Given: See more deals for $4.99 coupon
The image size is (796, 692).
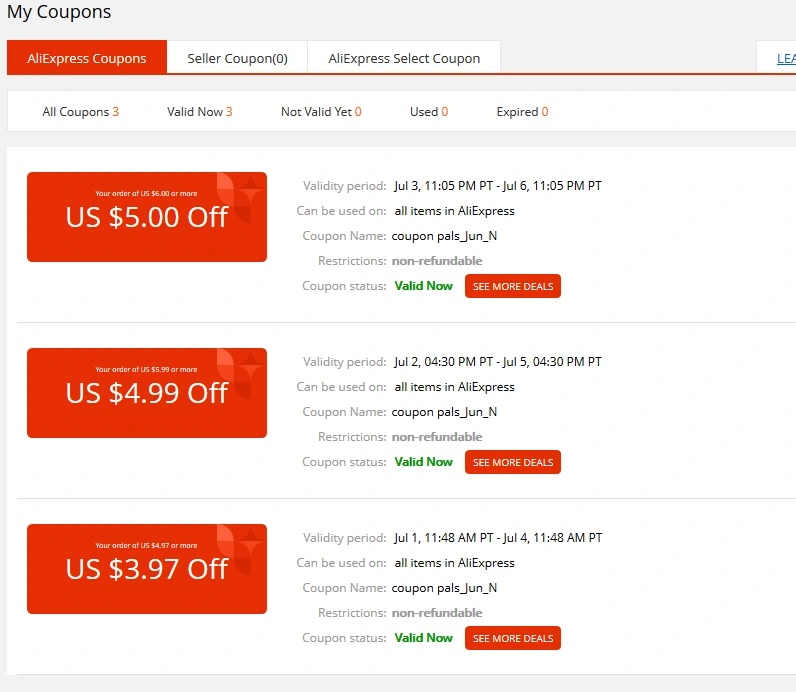Looking at the screenshot, I should [x=513, y=462].
